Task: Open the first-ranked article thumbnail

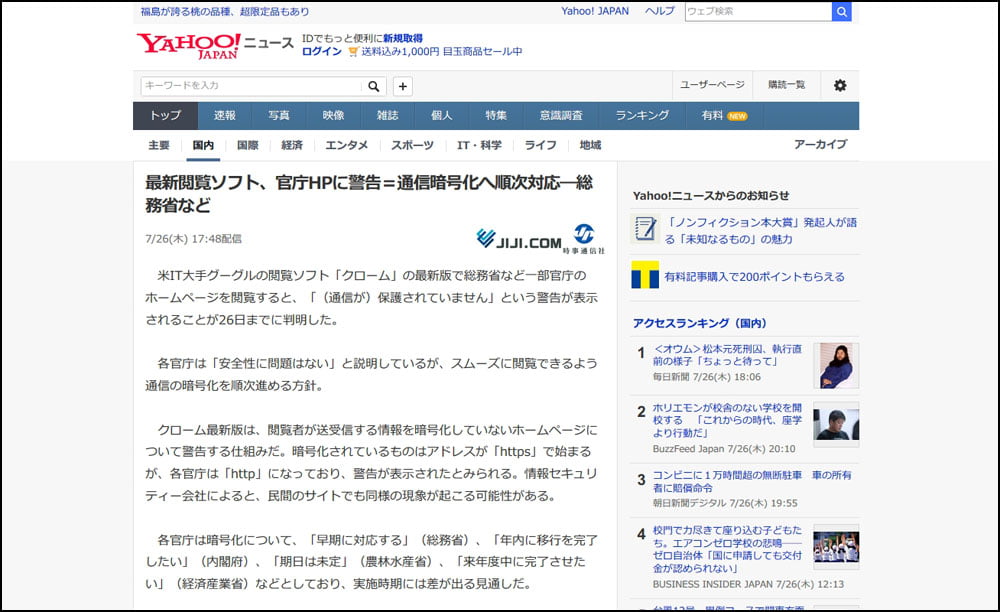Action: (x=835, y=365)
